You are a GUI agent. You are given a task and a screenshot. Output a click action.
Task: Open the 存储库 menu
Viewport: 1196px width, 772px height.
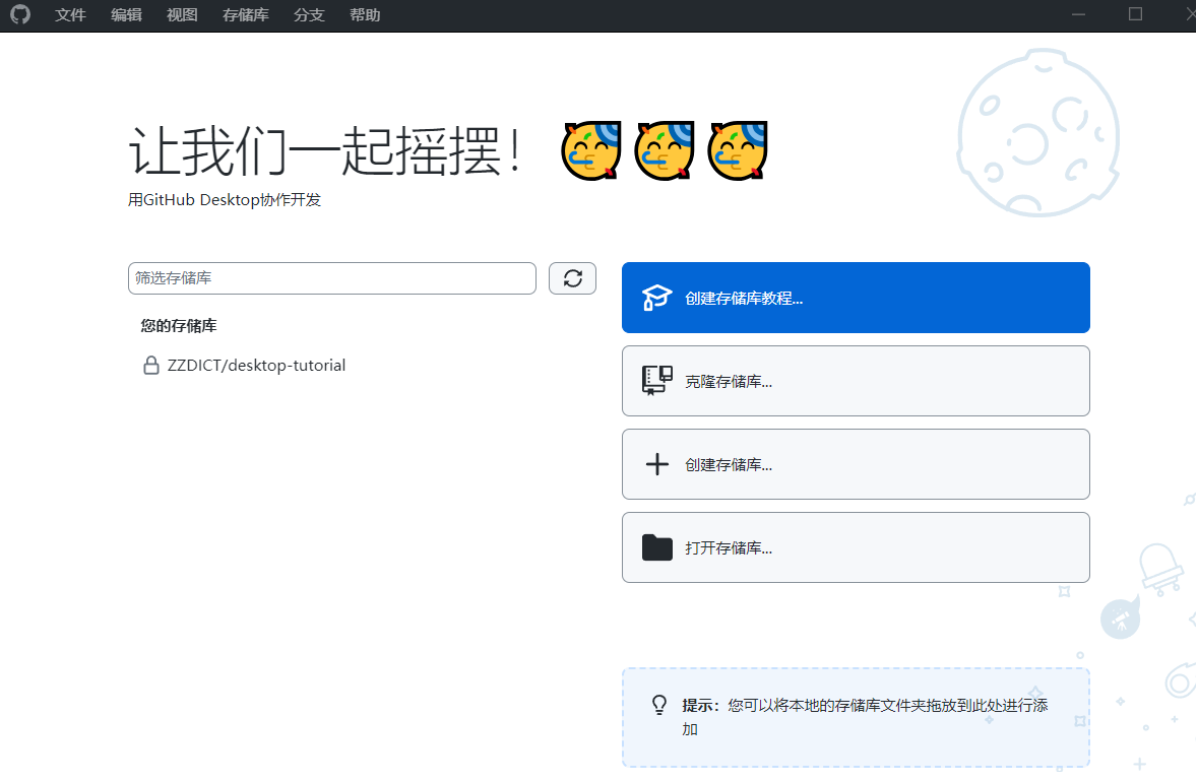(x=246, y=15)
